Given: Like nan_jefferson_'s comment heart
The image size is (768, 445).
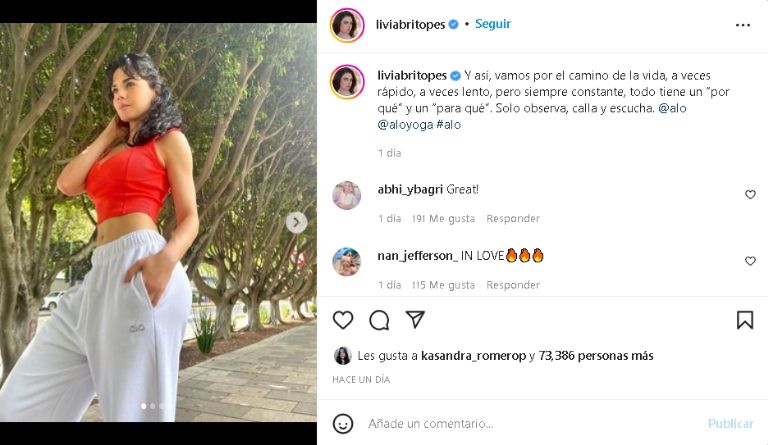Looking at the screenshot, I should coord(750,261).
